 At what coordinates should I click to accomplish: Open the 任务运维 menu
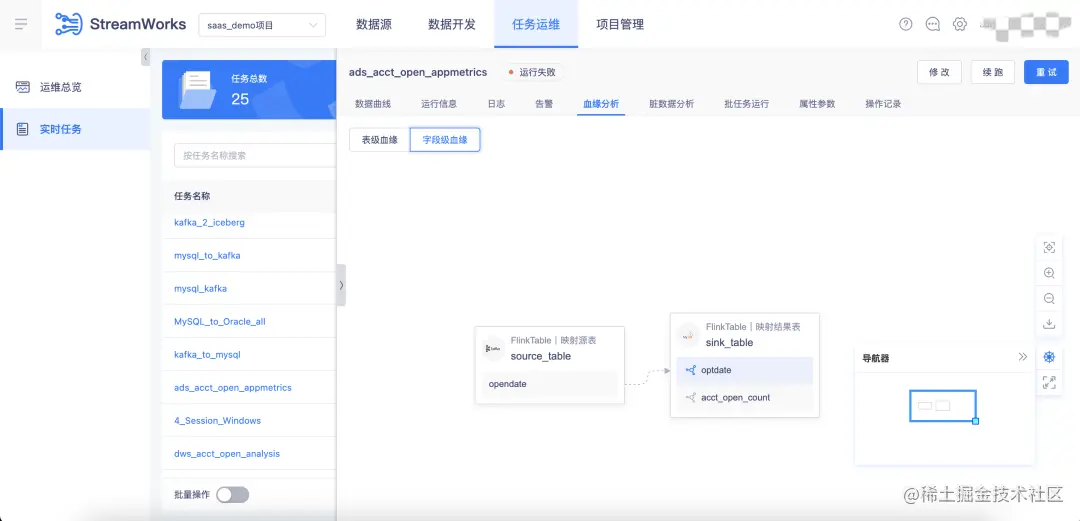point(536,24)
